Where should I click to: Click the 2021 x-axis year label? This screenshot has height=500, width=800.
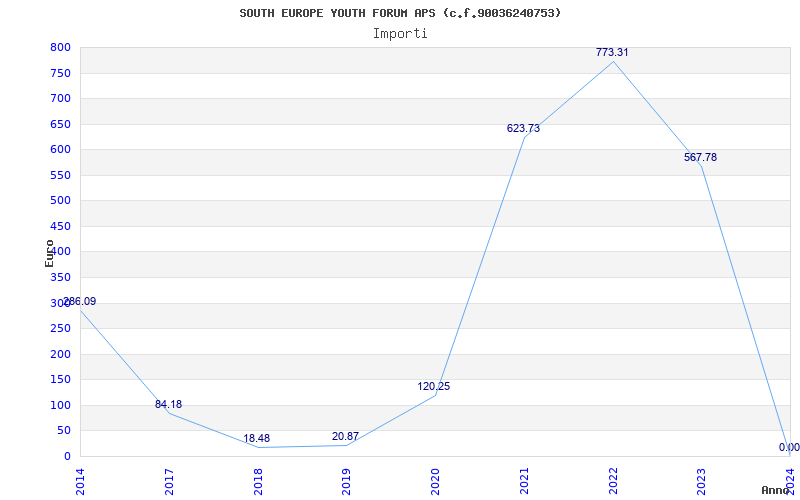click(x=524, y=482)
